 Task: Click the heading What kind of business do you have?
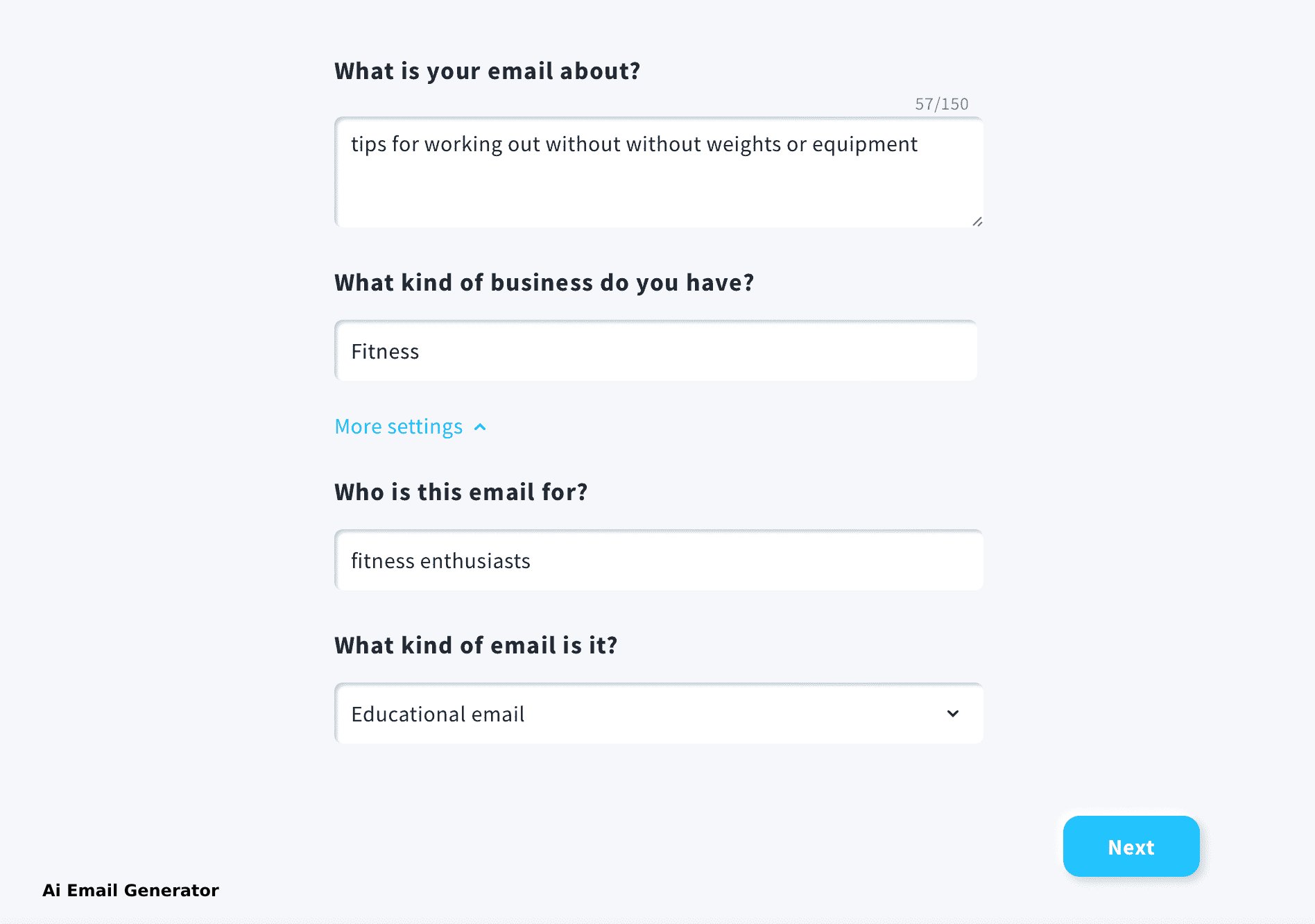(x=544, y=282)
